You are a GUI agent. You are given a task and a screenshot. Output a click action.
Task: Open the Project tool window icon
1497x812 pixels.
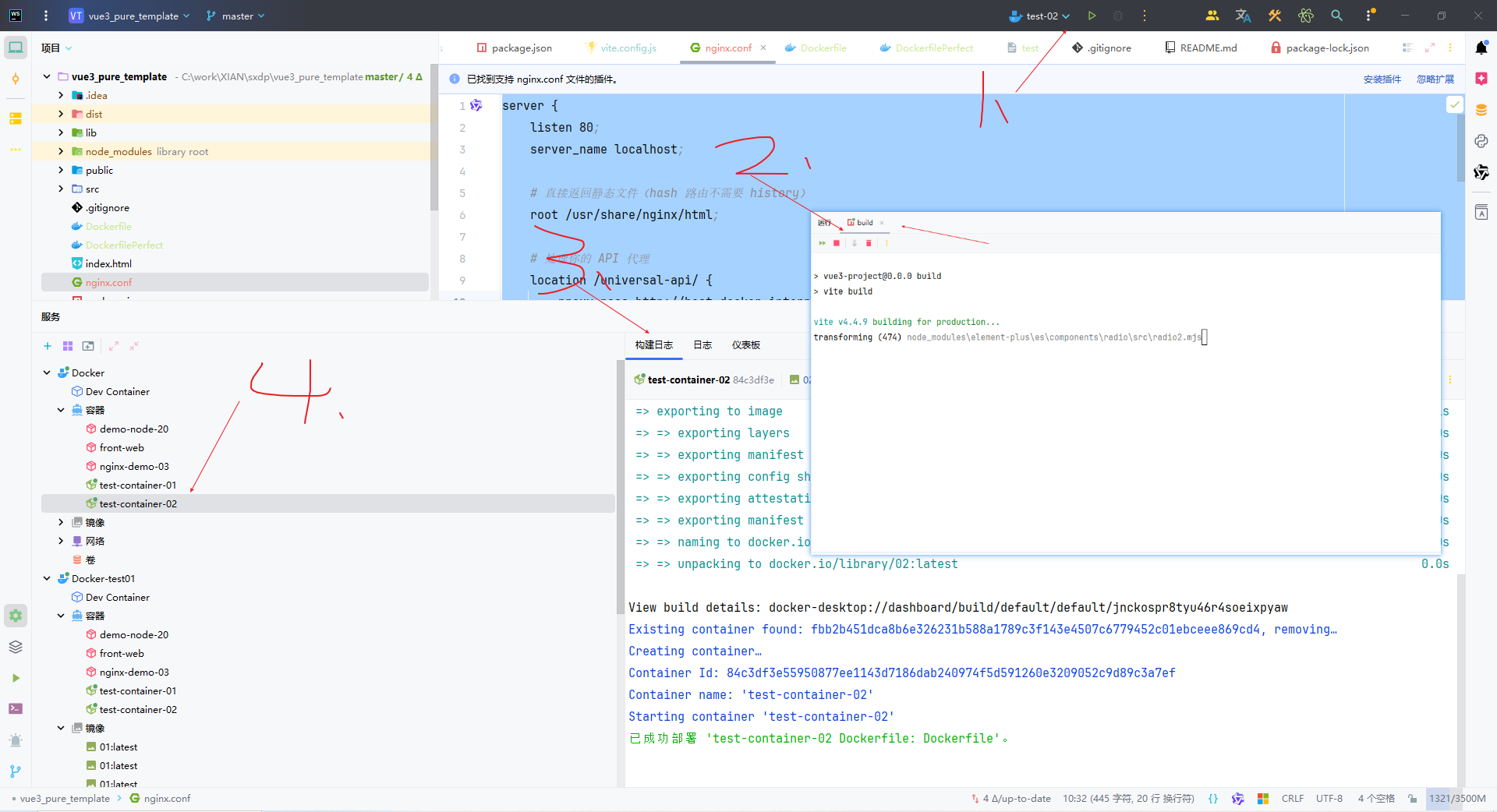point(16,48)
